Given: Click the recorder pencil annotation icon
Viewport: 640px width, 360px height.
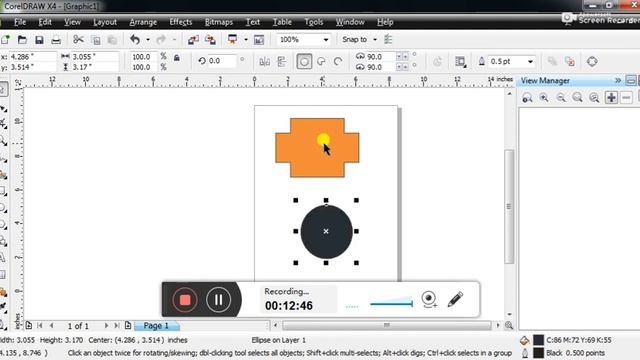Looking at the screenshot, I should tap(455, 299).
